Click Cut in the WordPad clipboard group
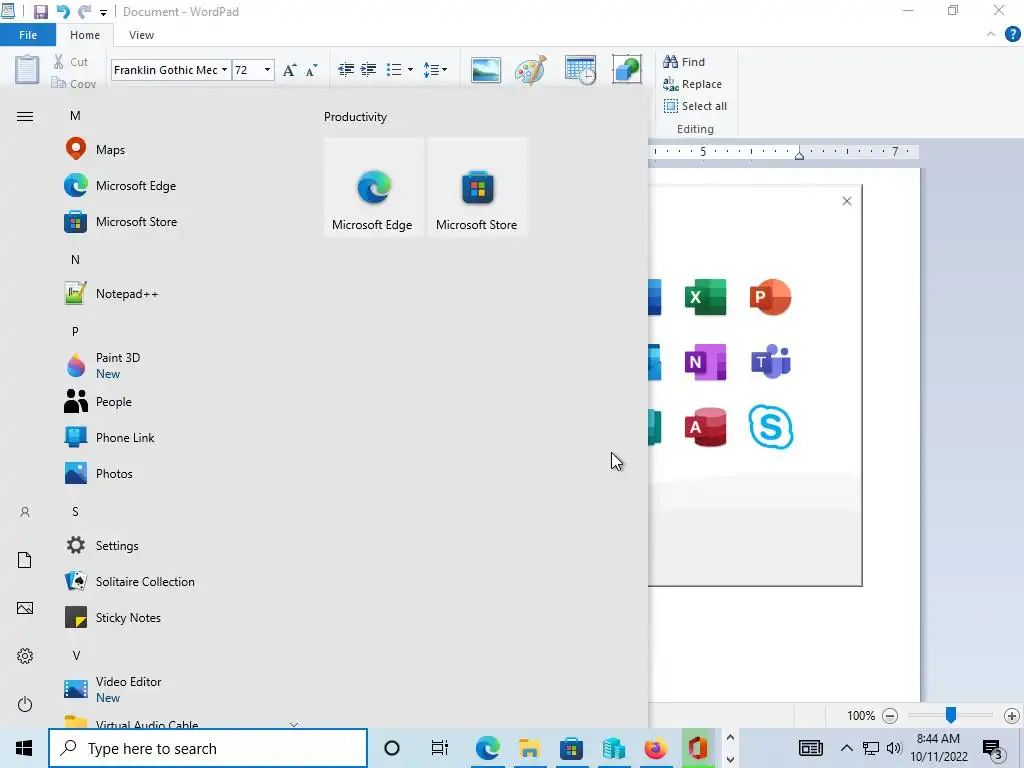 (71, 62)
